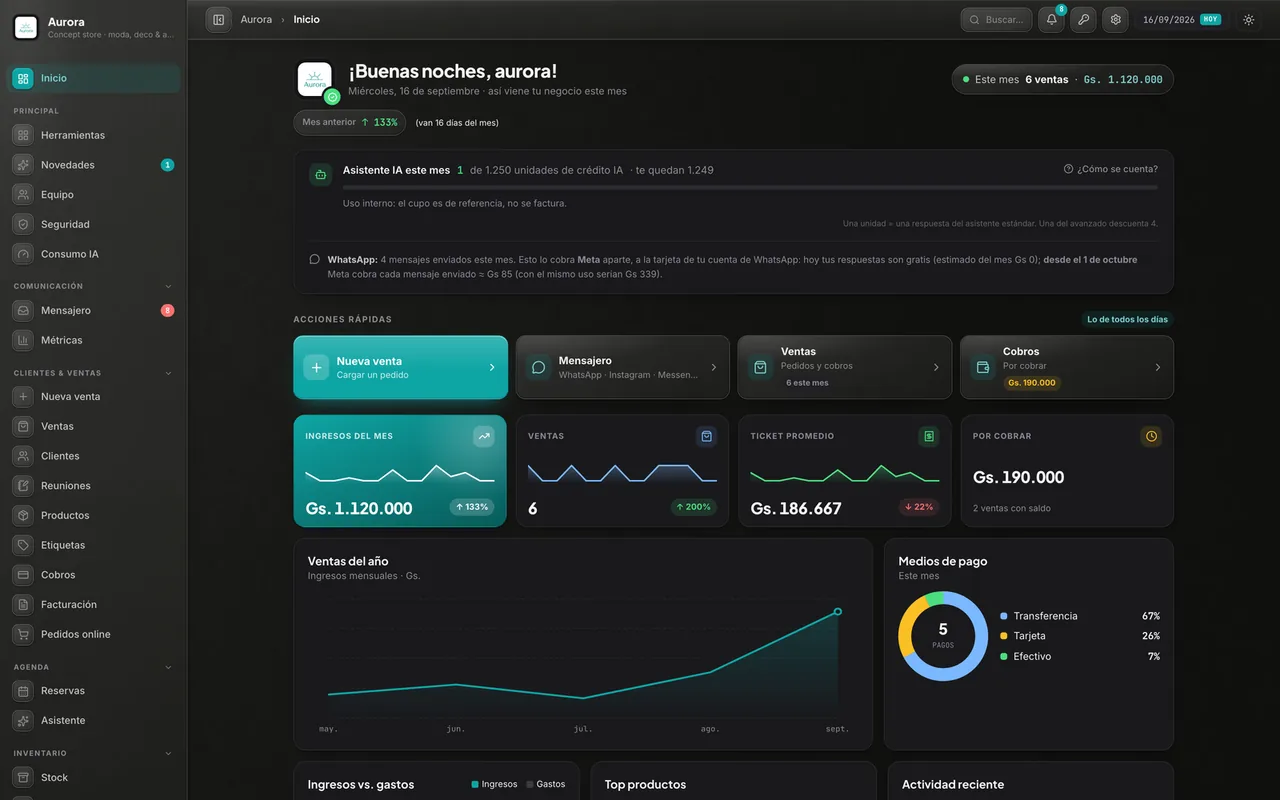1280x800 pixels.
Task: Click the Aurora breadcrumb link
Action: [256, 20]
